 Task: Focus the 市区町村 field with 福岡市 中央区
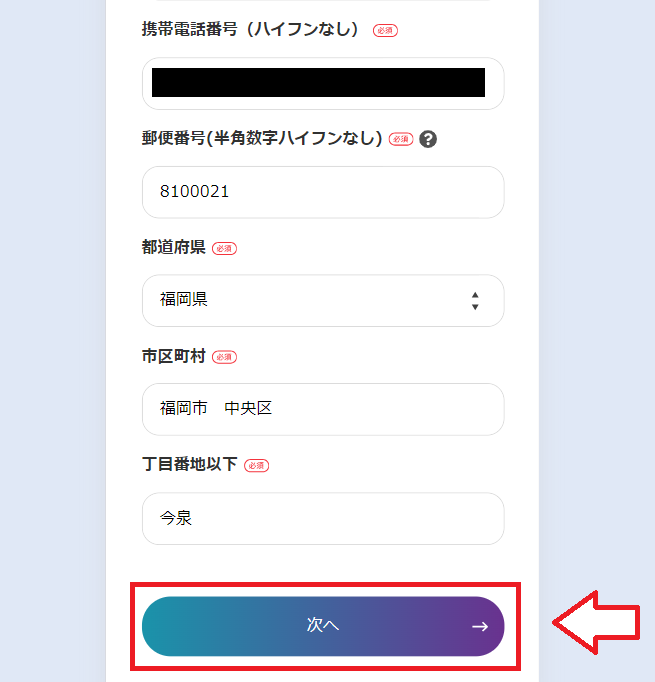point(323,409)
